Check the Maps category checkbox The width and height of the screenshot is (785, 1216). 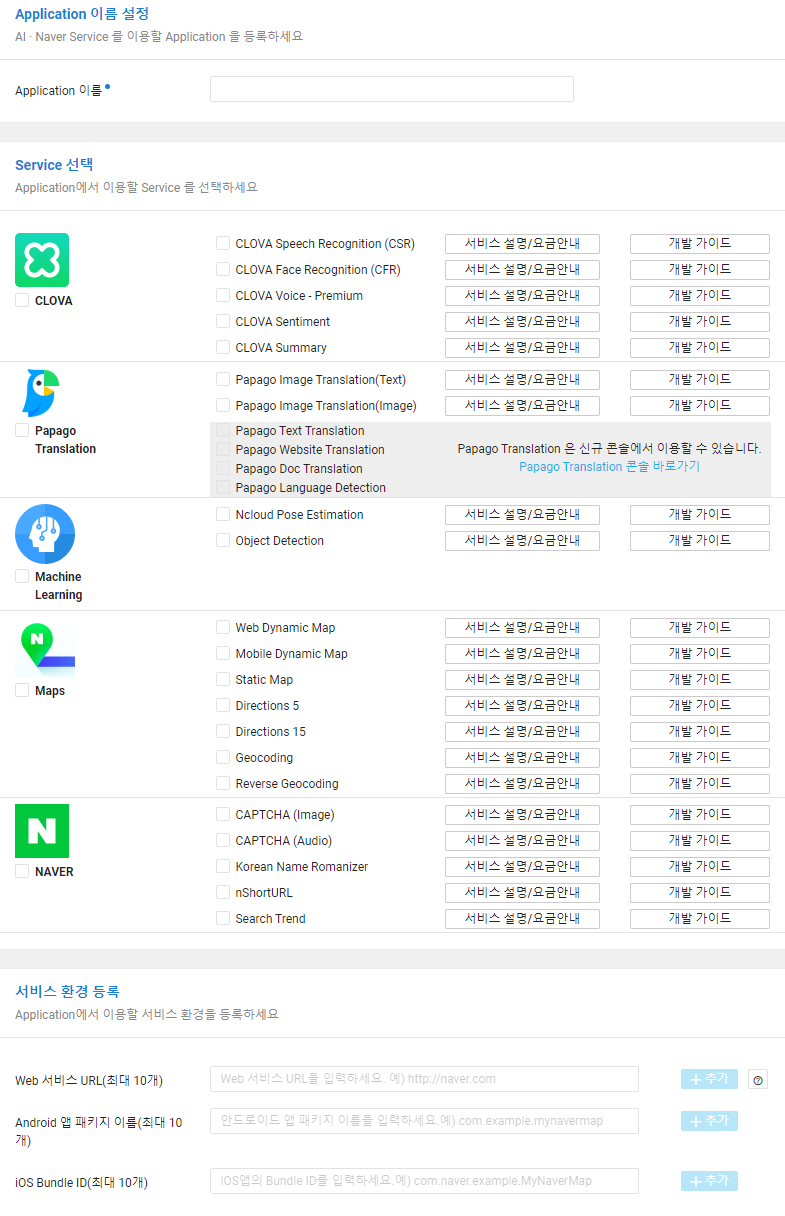(22, 690)
